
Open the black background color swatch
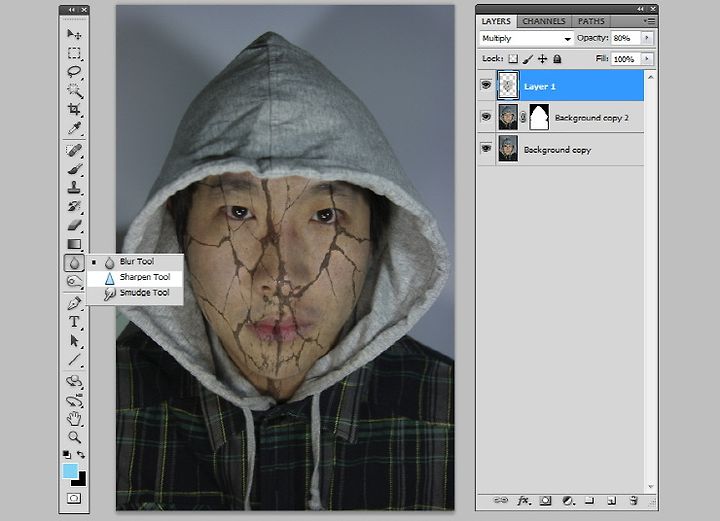[80, 480]
